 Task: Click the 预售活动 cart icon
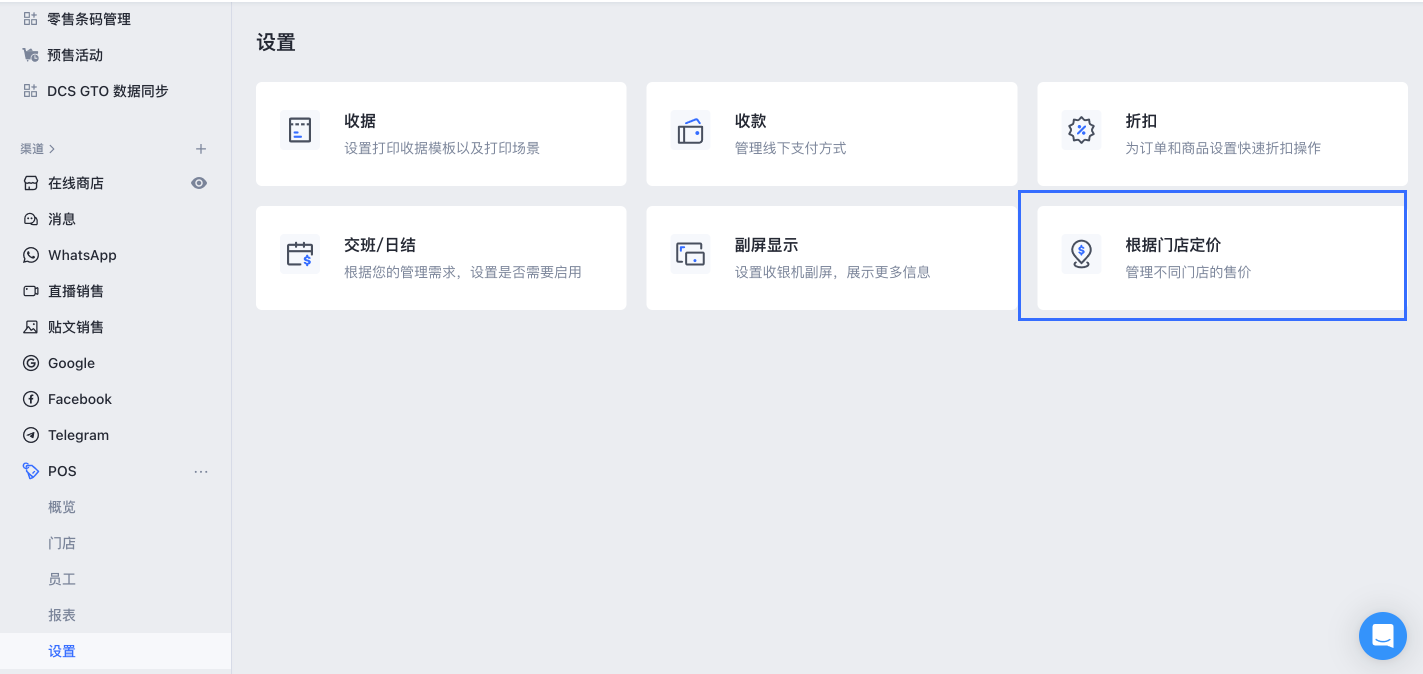[x=30, y=55]
